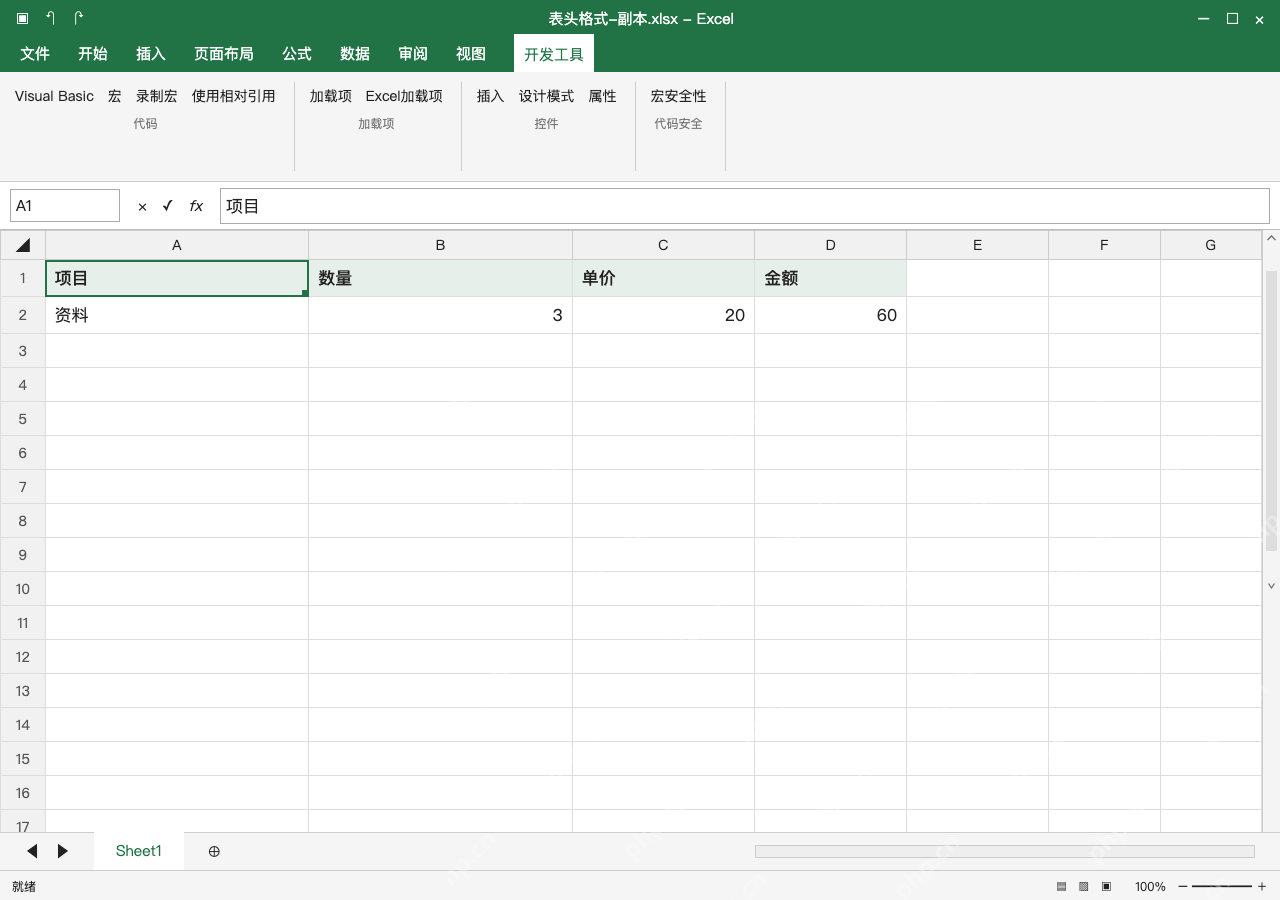The height and width of the screenshot is (900, 1280).
Task: Open the 插入 controls dropdown
Action: (490, 96)
